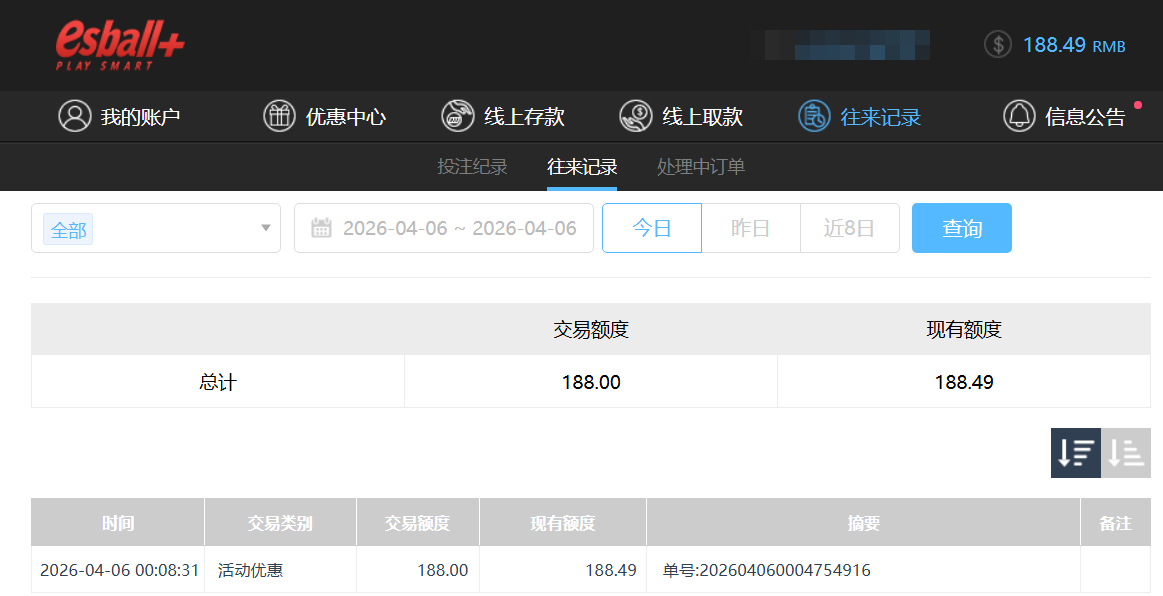This screenshot has width=1163, height=596.
Task: Open the 全部 transaction type dropdown
Action: click(155, 228)
